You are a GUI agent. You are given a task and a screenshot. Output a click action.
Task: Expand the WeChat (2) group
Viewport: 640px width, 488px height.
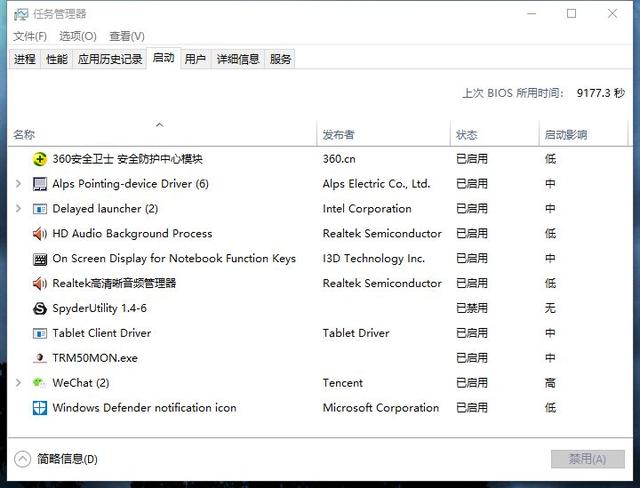pos(18,383)
